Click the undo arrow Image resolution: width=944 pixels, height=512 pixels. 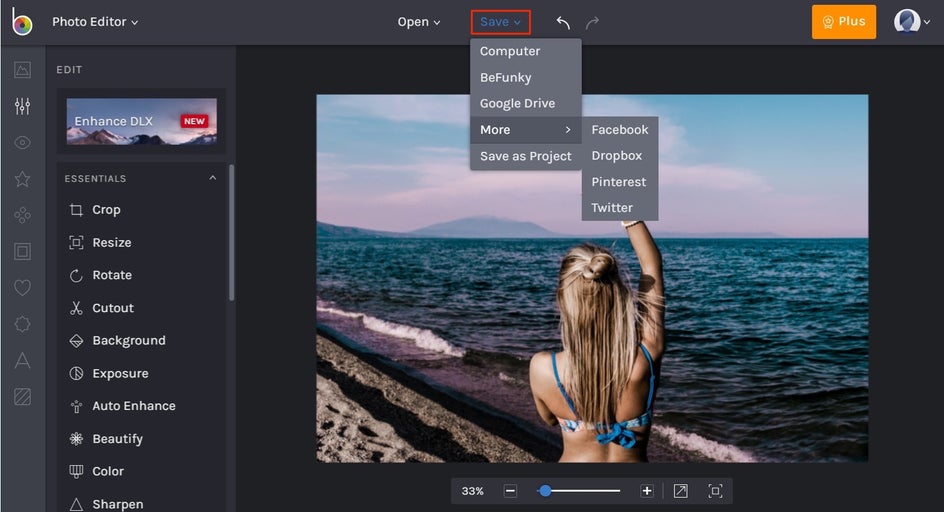563,22
